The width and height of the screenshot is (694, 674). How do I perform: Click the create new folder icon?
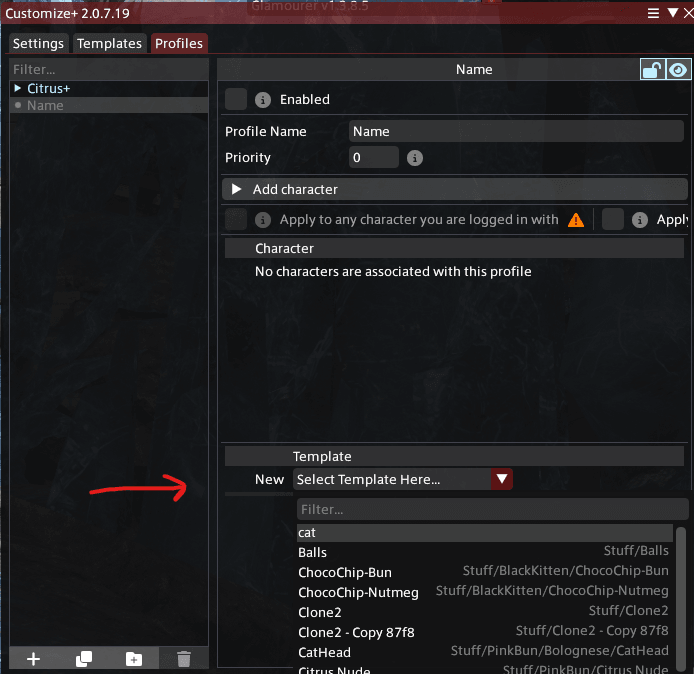coord(134,659)
